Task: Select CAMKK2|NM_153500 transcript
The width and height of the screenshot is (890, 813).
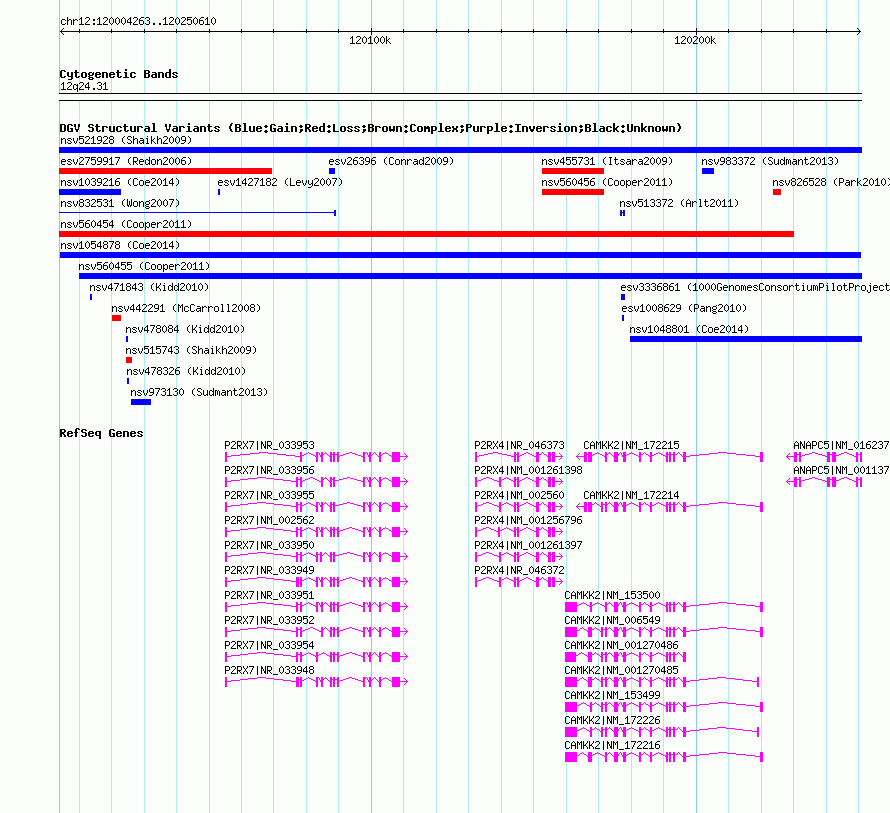Action: coord(664,606)
